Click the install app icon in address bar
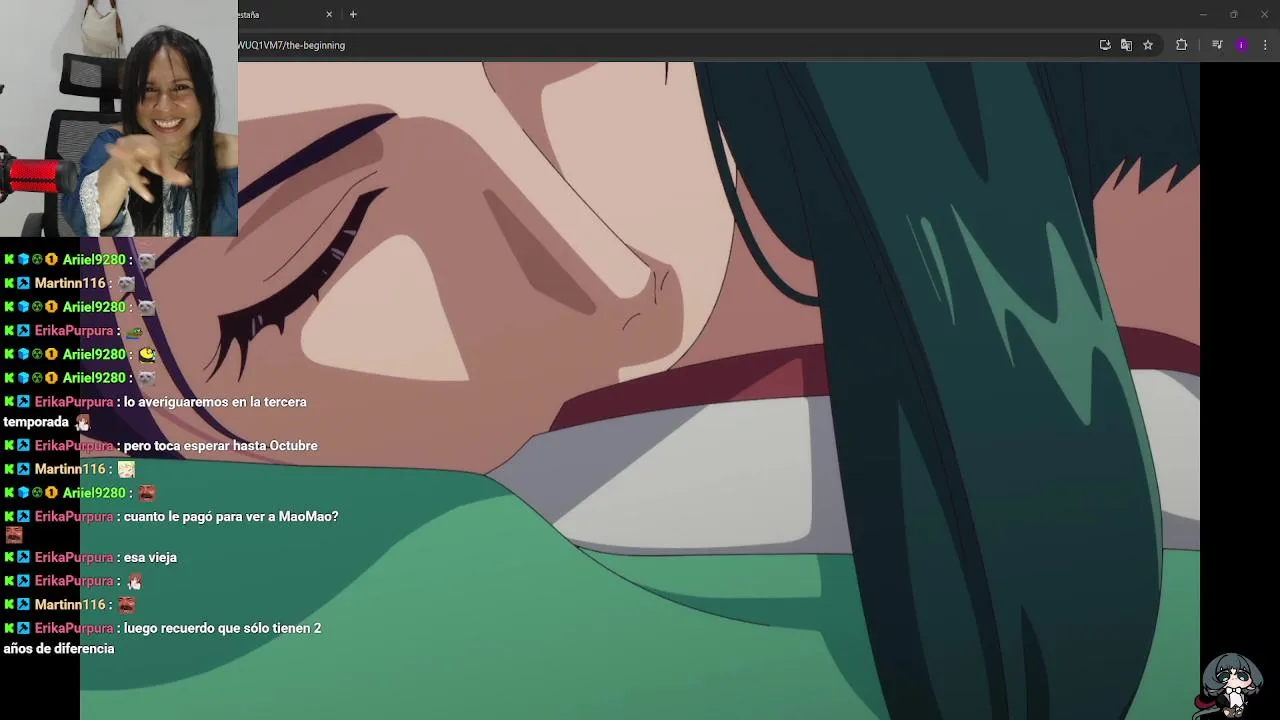 pyautogui.click(x=1105, y=45)
